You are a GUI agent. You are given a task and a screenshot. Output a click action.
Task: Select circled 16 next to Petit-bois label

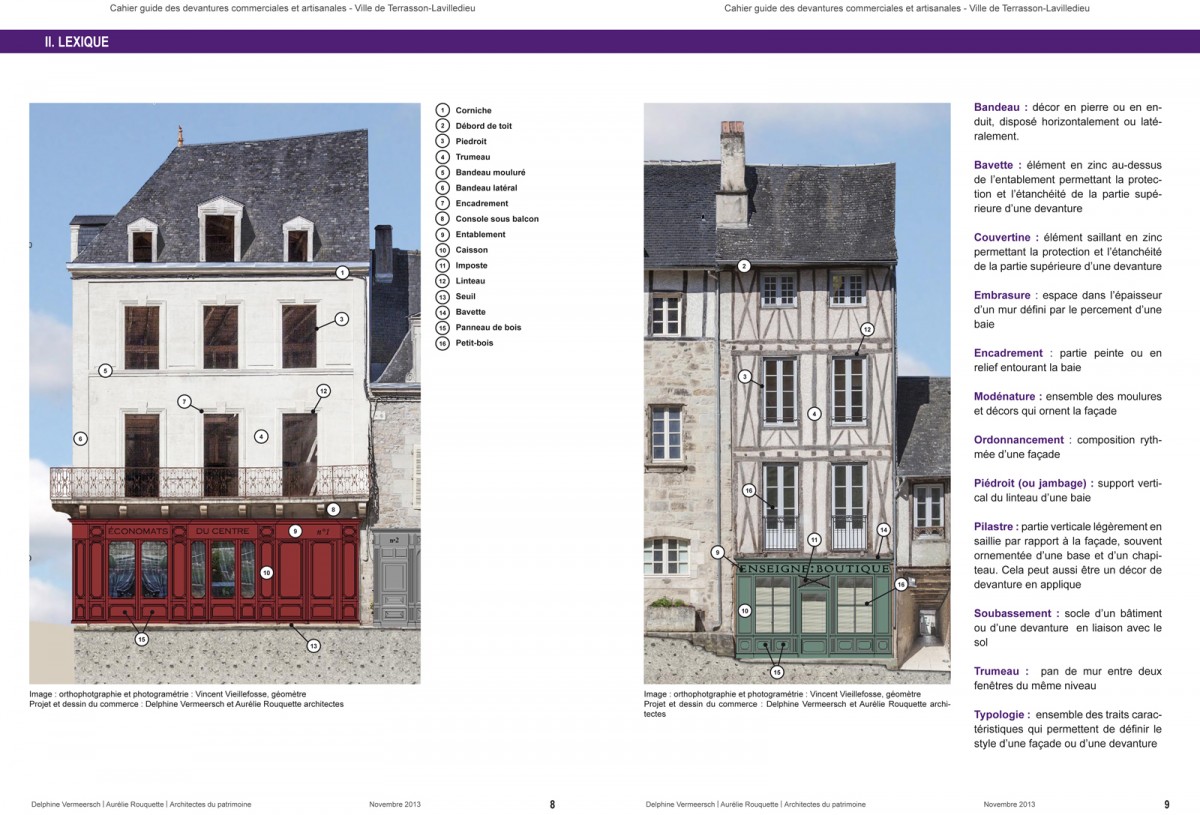point(442,343)
